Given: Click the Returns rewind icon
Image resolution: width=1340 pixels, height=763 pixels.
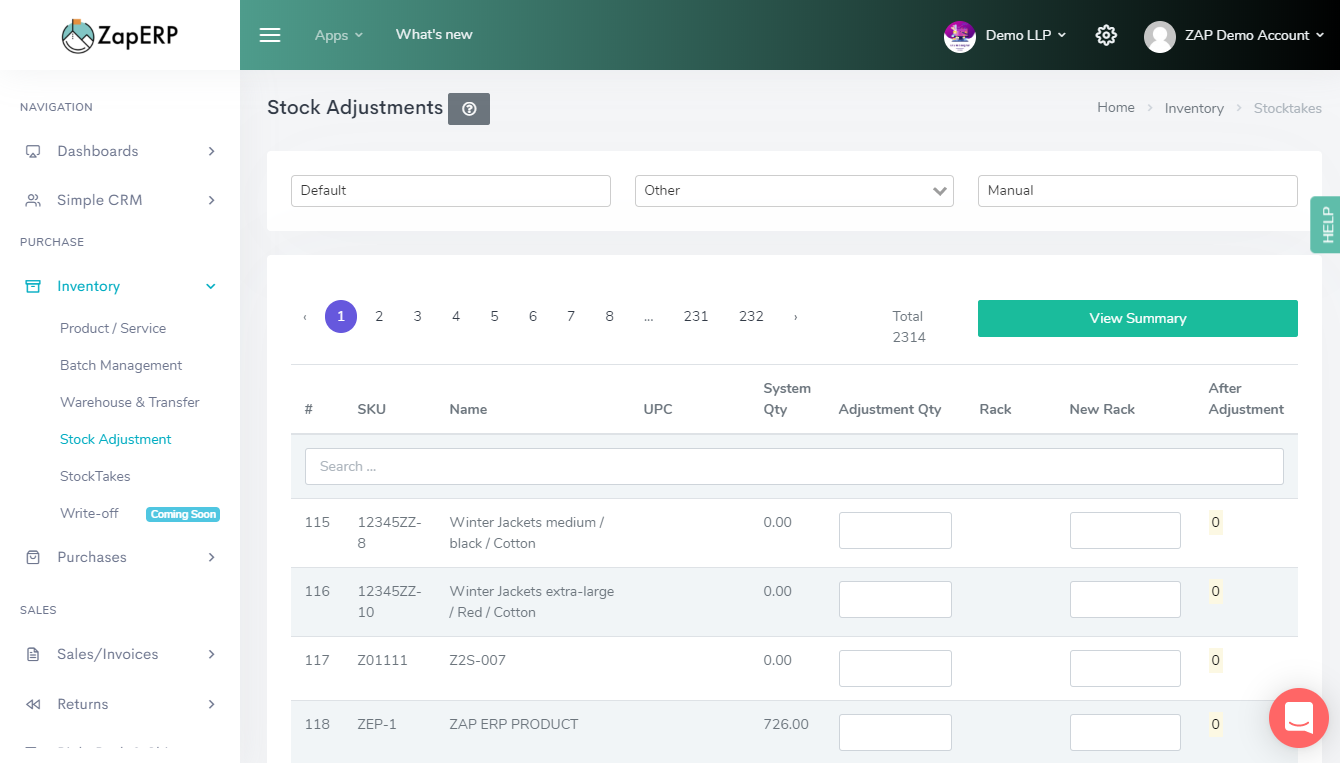Looking at the screenshot, I should coord(33,704).
